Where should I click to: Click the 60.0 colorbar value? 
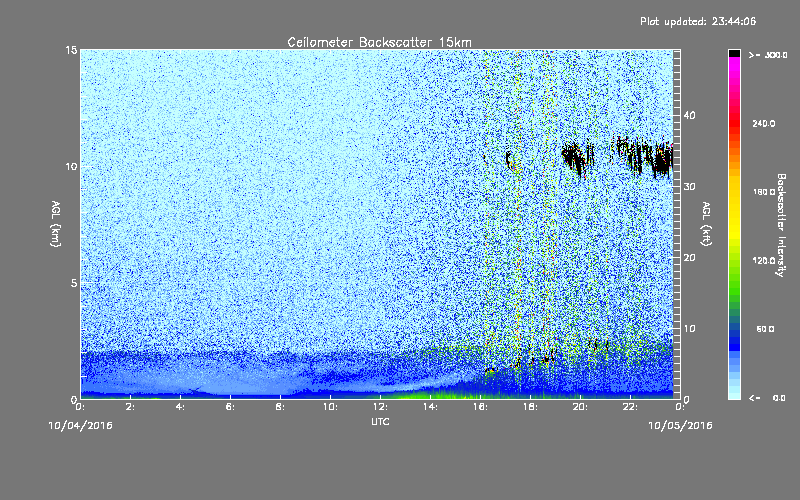click(765, 330)
